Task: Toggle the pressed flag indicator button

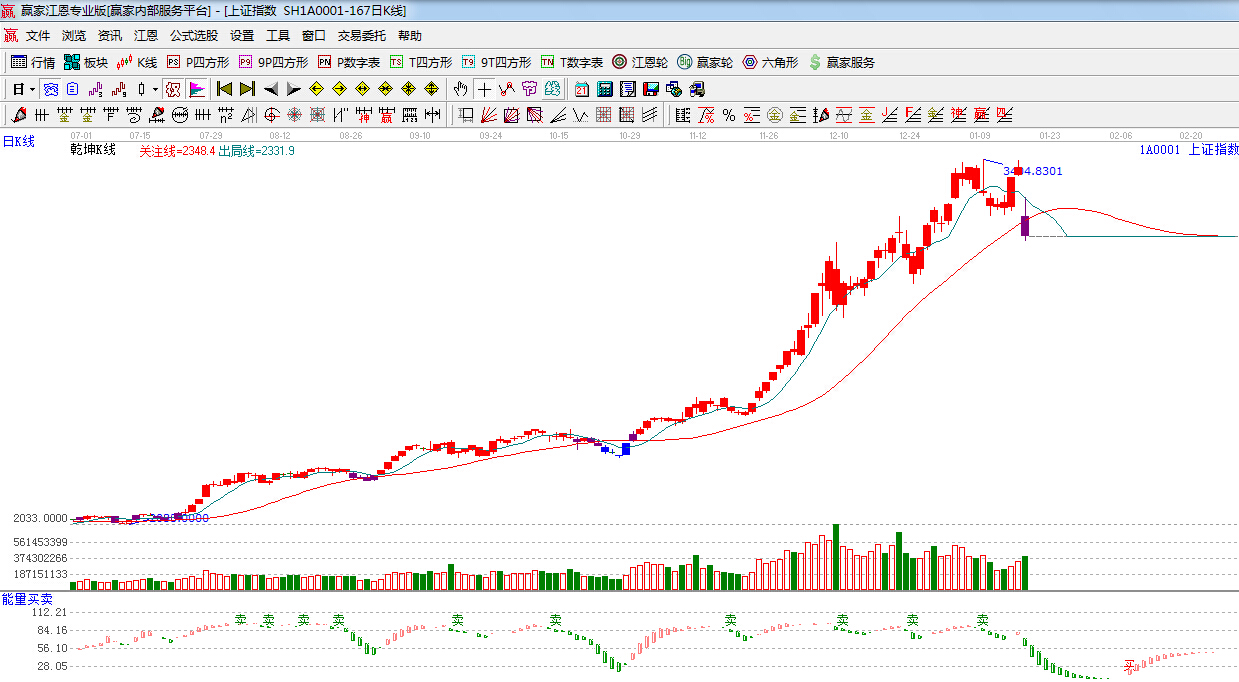Action: click(196, 89)
